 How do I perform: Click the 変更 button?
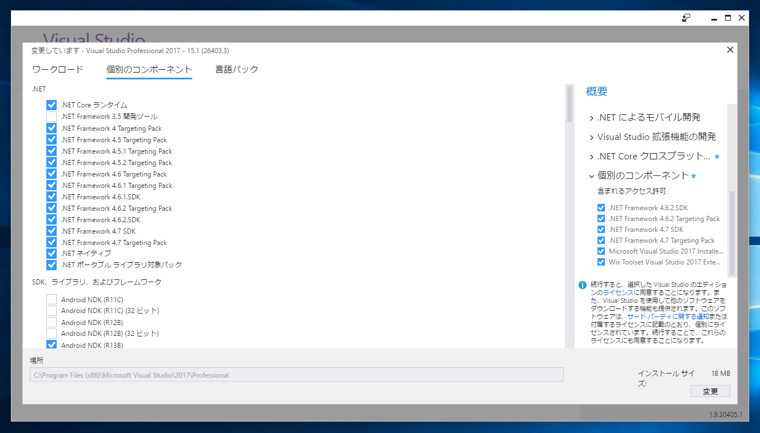[710, 391]
